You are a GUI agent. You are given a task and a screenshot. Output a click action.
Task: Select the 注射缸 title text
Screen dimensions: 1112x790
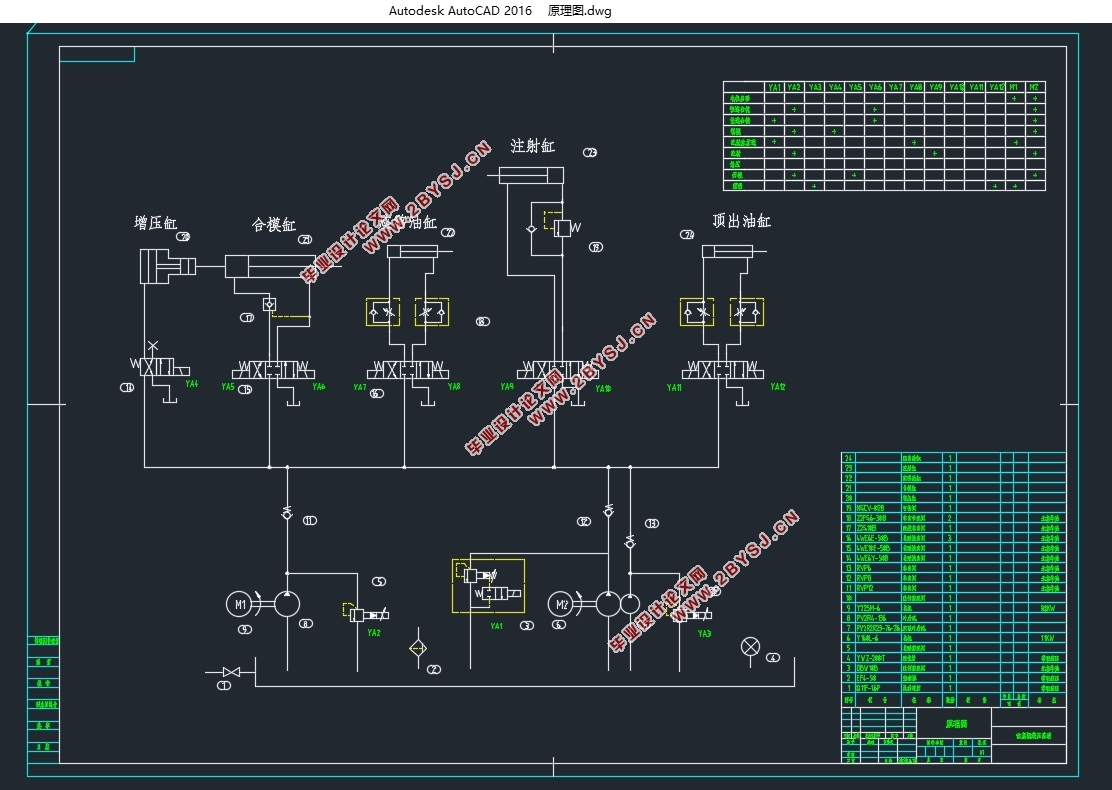coord(532,146)
